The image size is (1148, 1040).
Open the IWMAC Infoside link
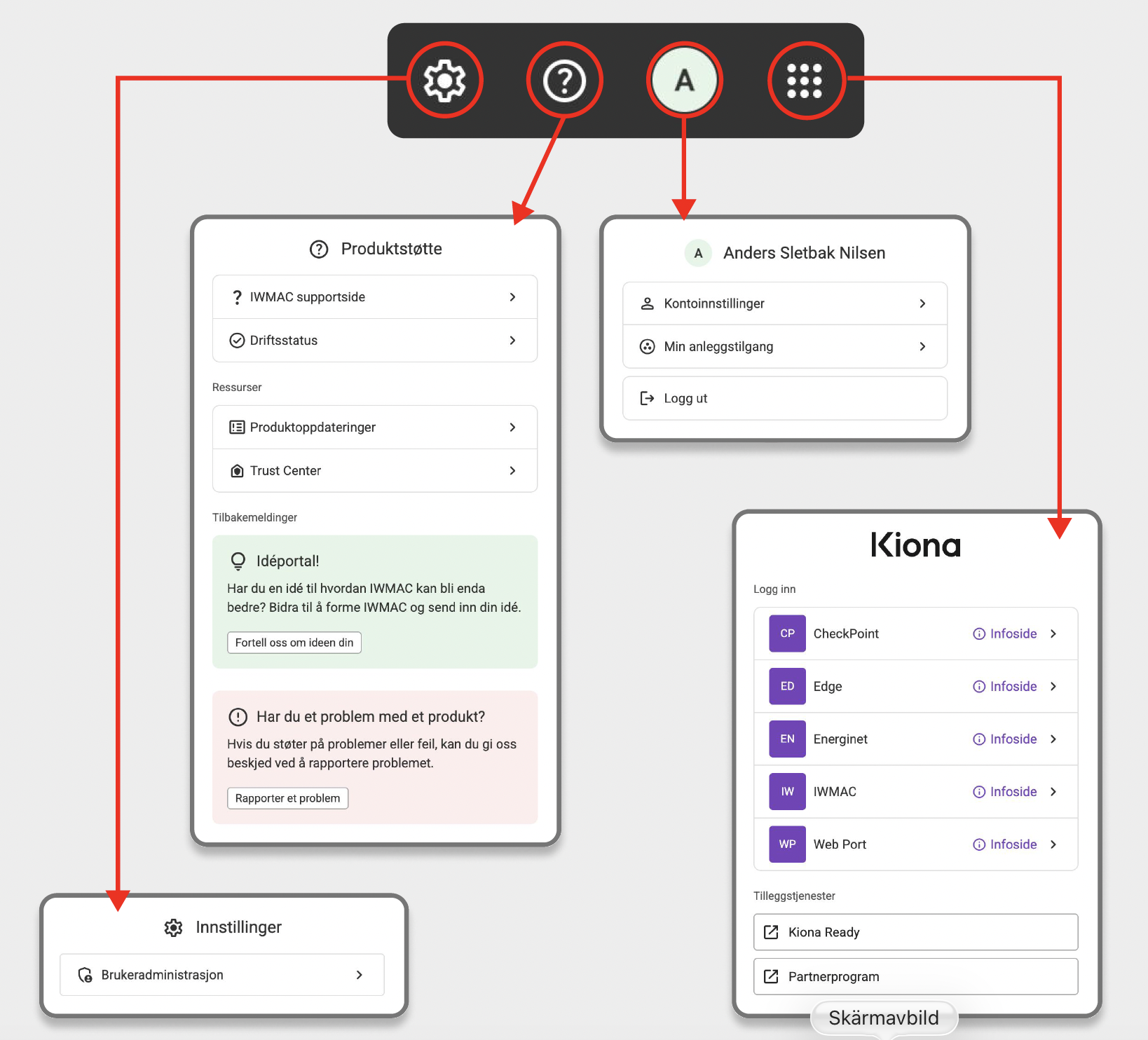point(1005,791)
